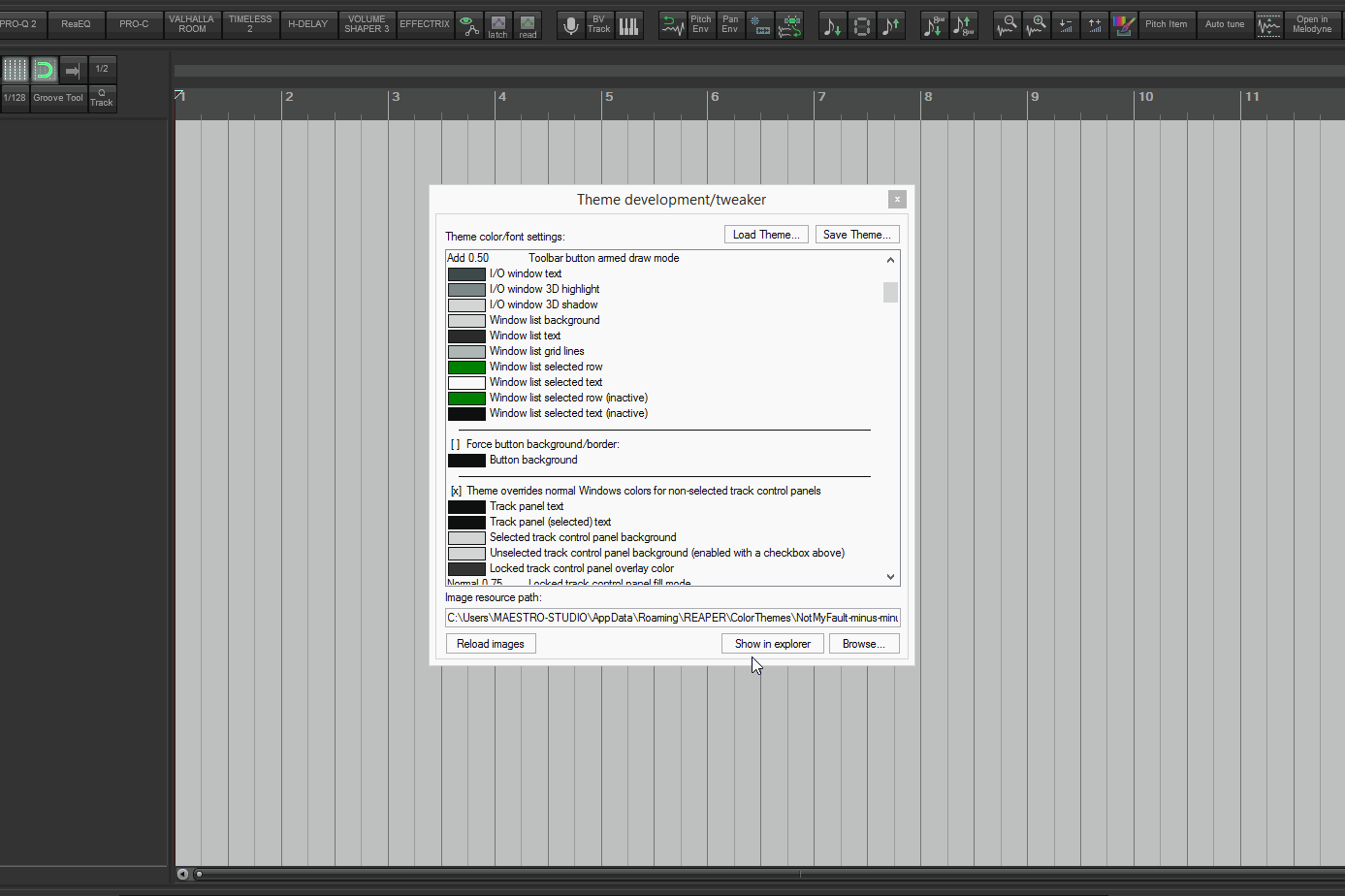Viewport: 1345px width, 896px height.
Task: Open the PRO-C toolbar button
Action: (134, 25)
